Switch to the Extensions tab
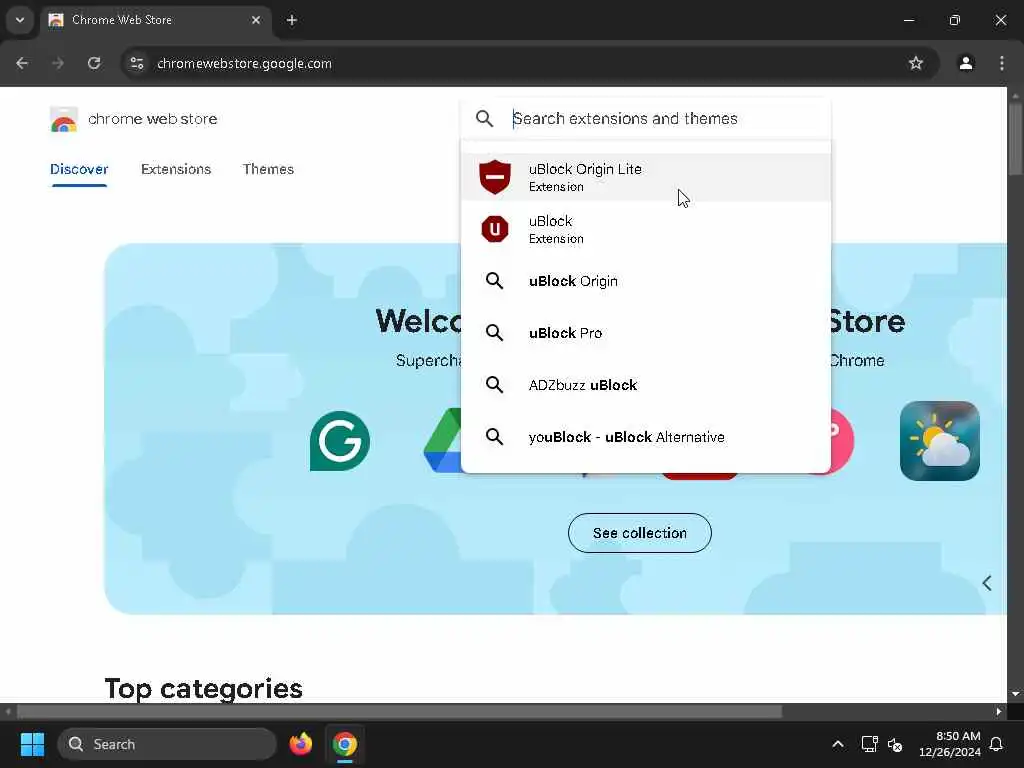This screenshot has width=1024, height=768. tap(176, 169)
